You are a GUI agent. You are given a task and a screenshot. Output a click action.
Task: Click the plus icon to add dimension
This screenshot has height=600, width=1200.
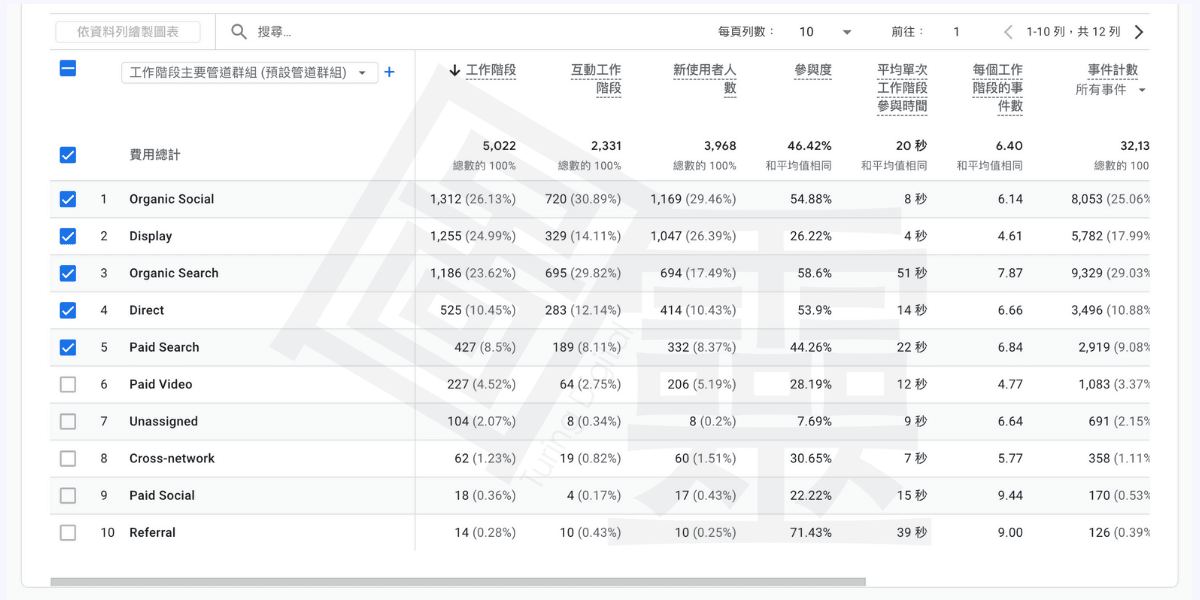point(389,72)
